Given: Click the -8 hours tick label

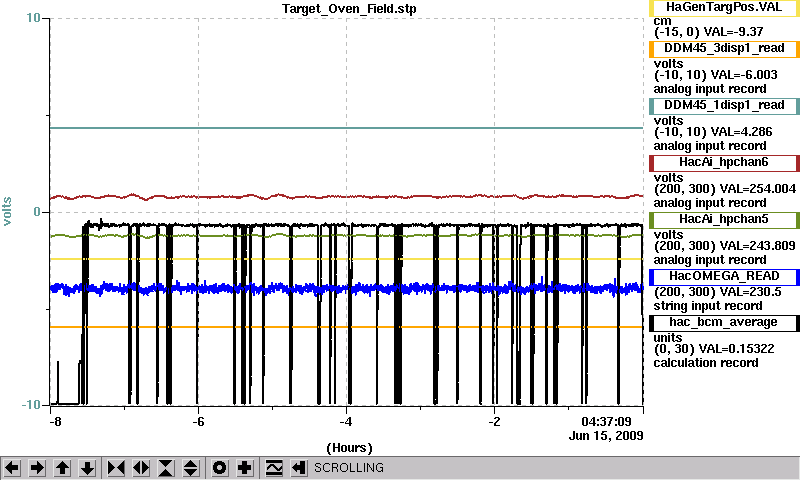Looking at the screenshot, I should (55, 422).
